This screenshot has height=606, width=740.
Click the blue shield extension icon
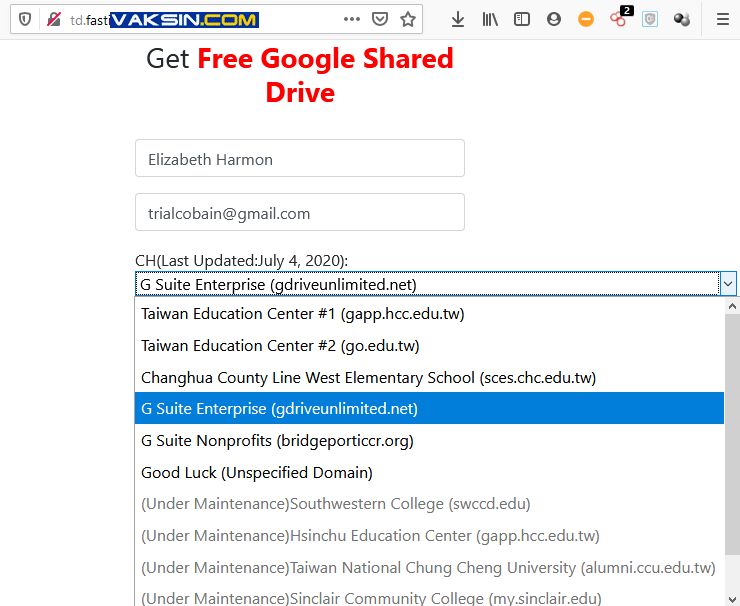pos(650,19)
